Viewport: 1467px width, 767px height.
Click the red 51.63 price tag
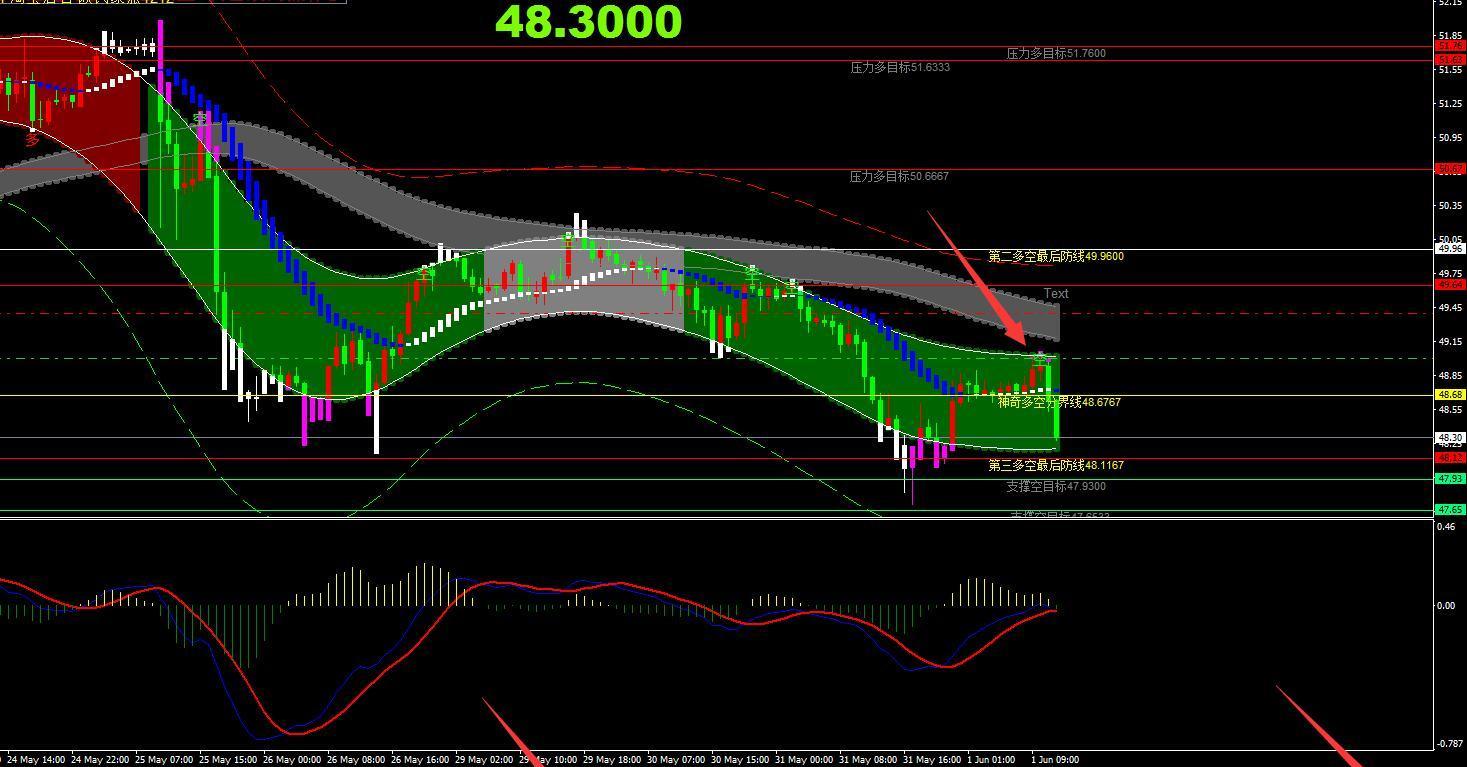point(1450,59)
